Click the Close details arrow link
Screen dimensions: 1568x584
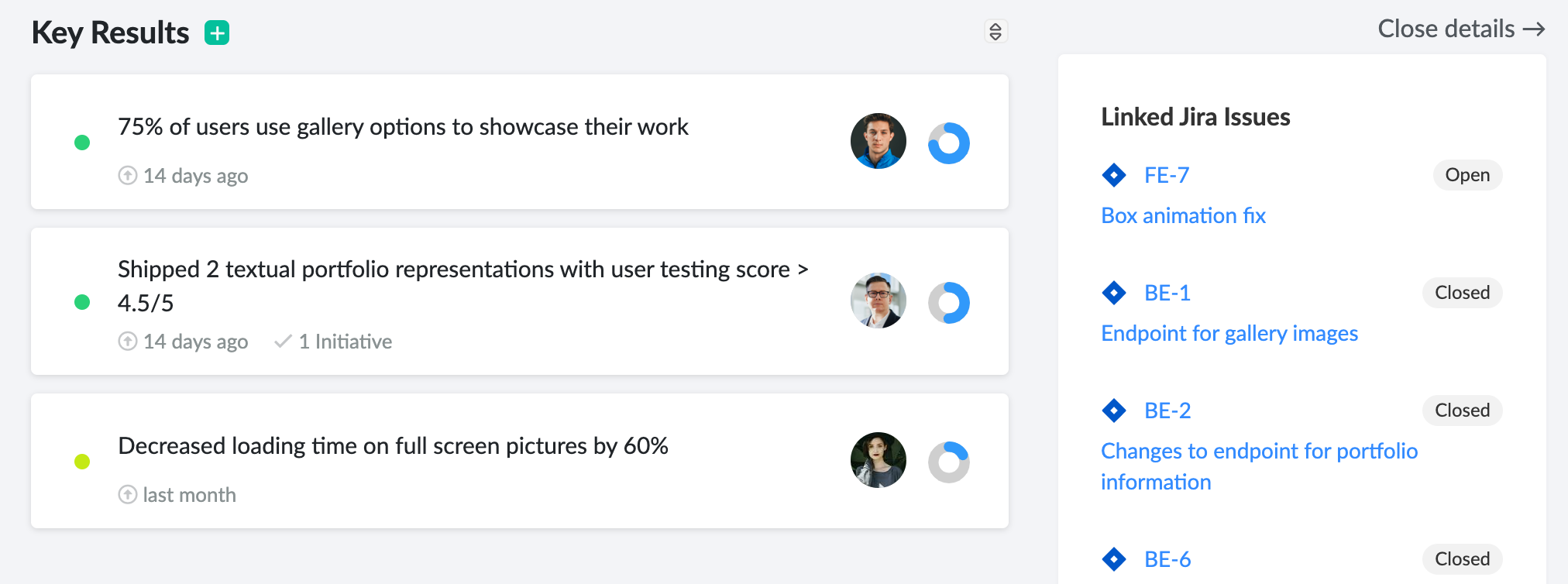pos(1461,29)
